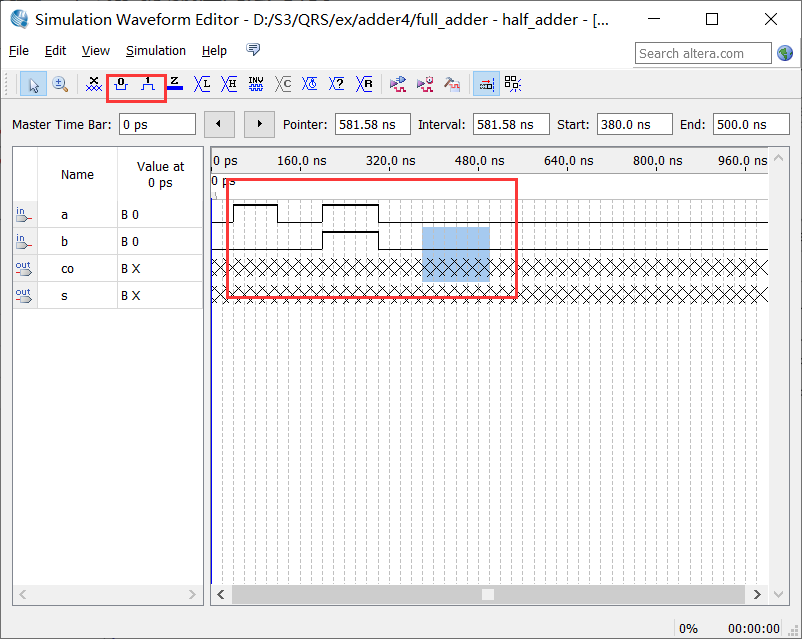Click input pin icon for b

[x=24, y=242]
